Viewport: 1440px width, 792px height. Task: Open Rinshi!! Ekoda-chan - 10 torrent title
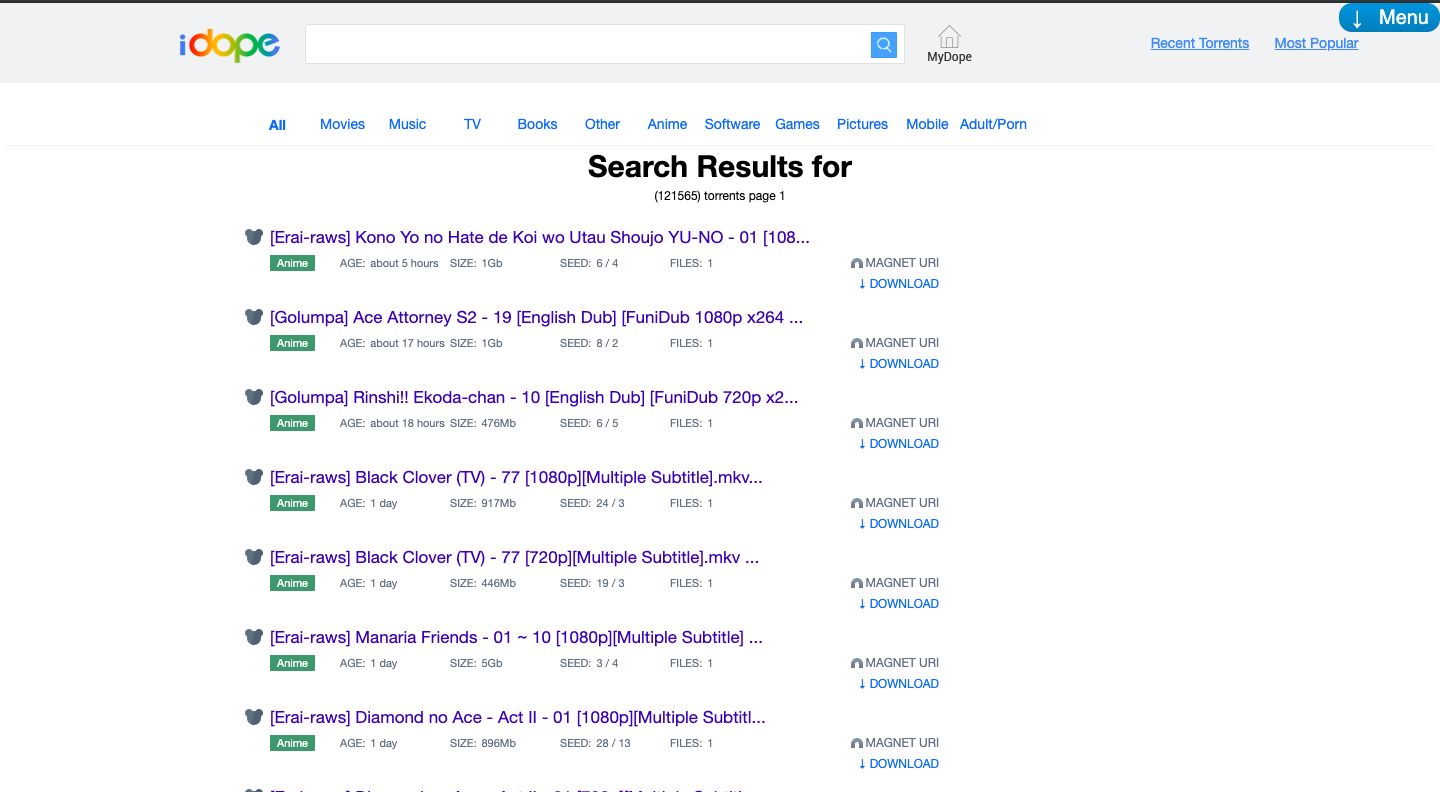click(534, 397)
